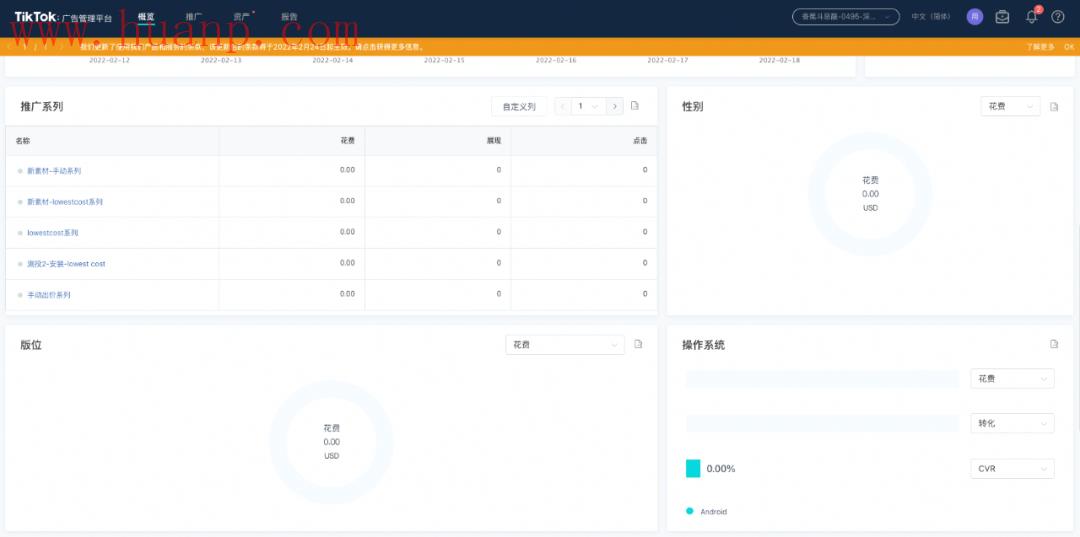
Task: Dismiss the banner with OK
Action: tap(1069, 47)
